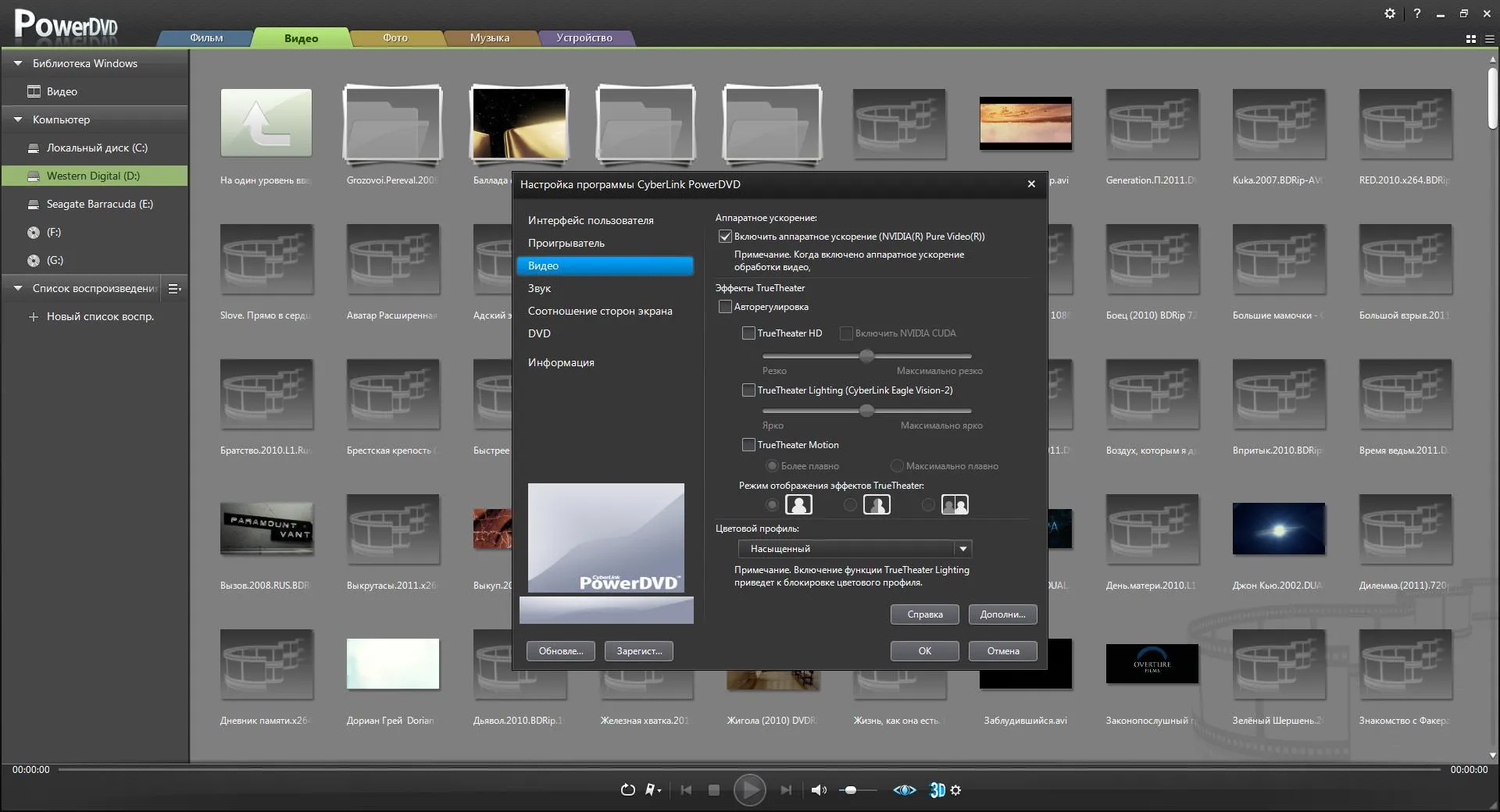
Task: Select 'Максимально плавно' radio option
Action: [x=897, y=466]
